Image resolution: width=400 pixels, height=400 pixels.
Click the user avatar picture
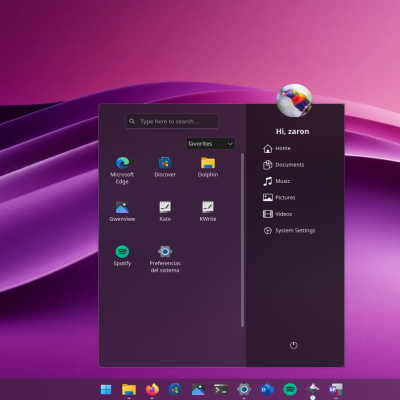click(294, 101)
